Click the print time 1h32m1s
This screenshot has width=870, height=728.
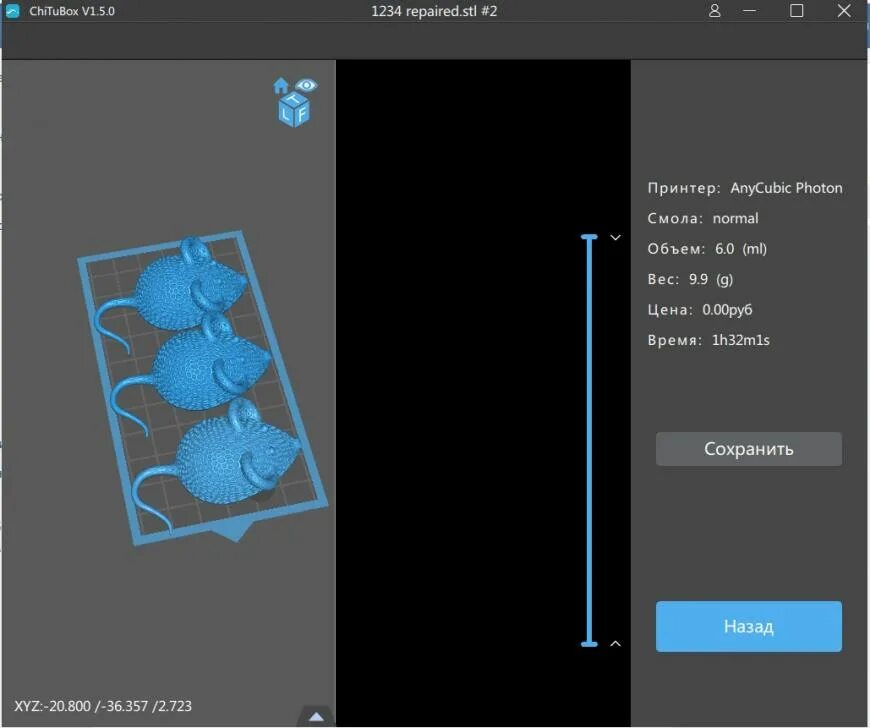pyautogui.click(x=741, y=340)
